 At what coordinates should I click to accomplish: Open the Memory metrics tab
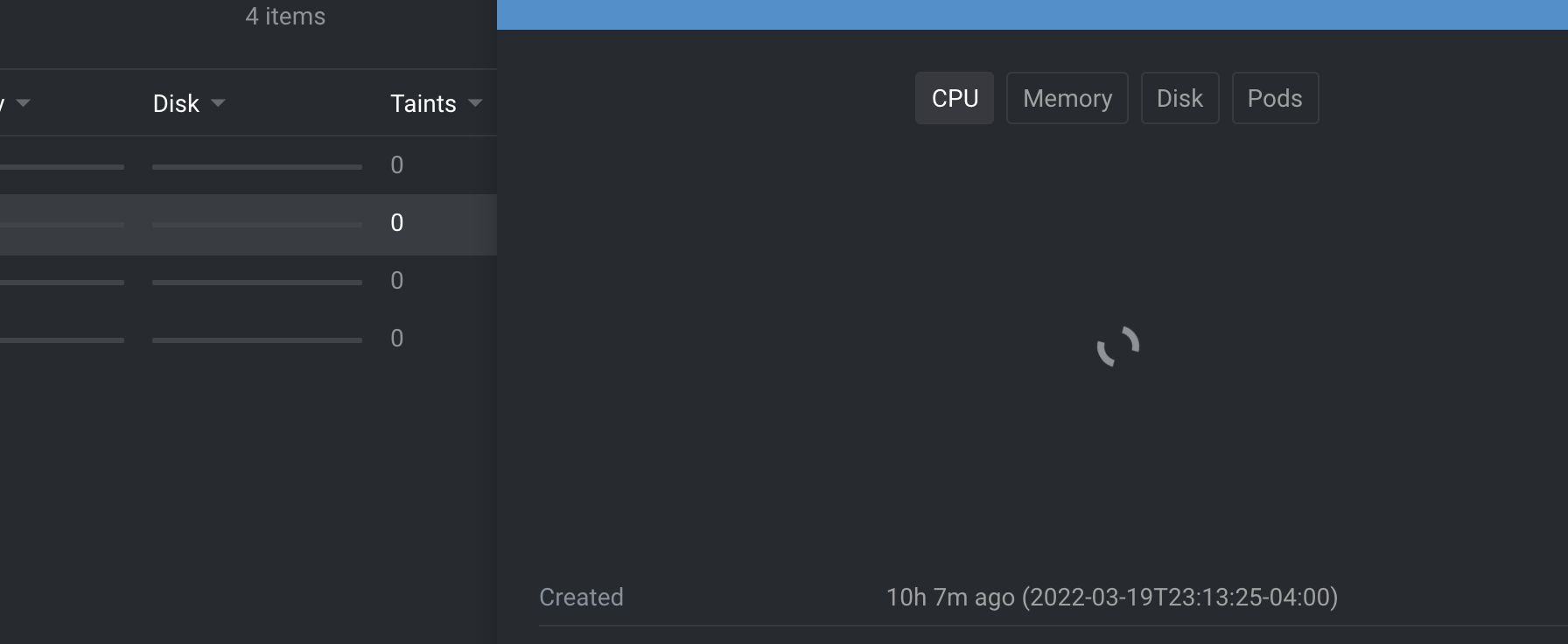[x=1067, y=98]
